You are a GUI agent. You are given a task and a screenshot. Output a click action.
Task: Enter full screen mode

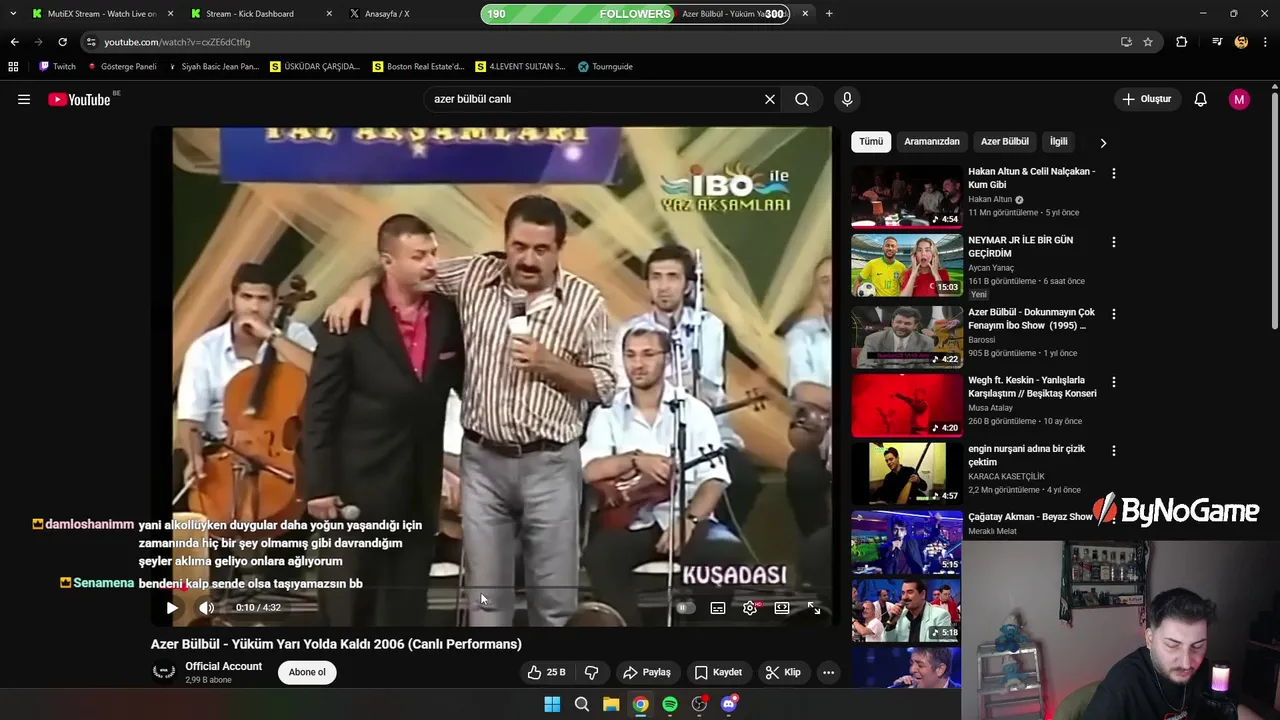tap(814, 607)
